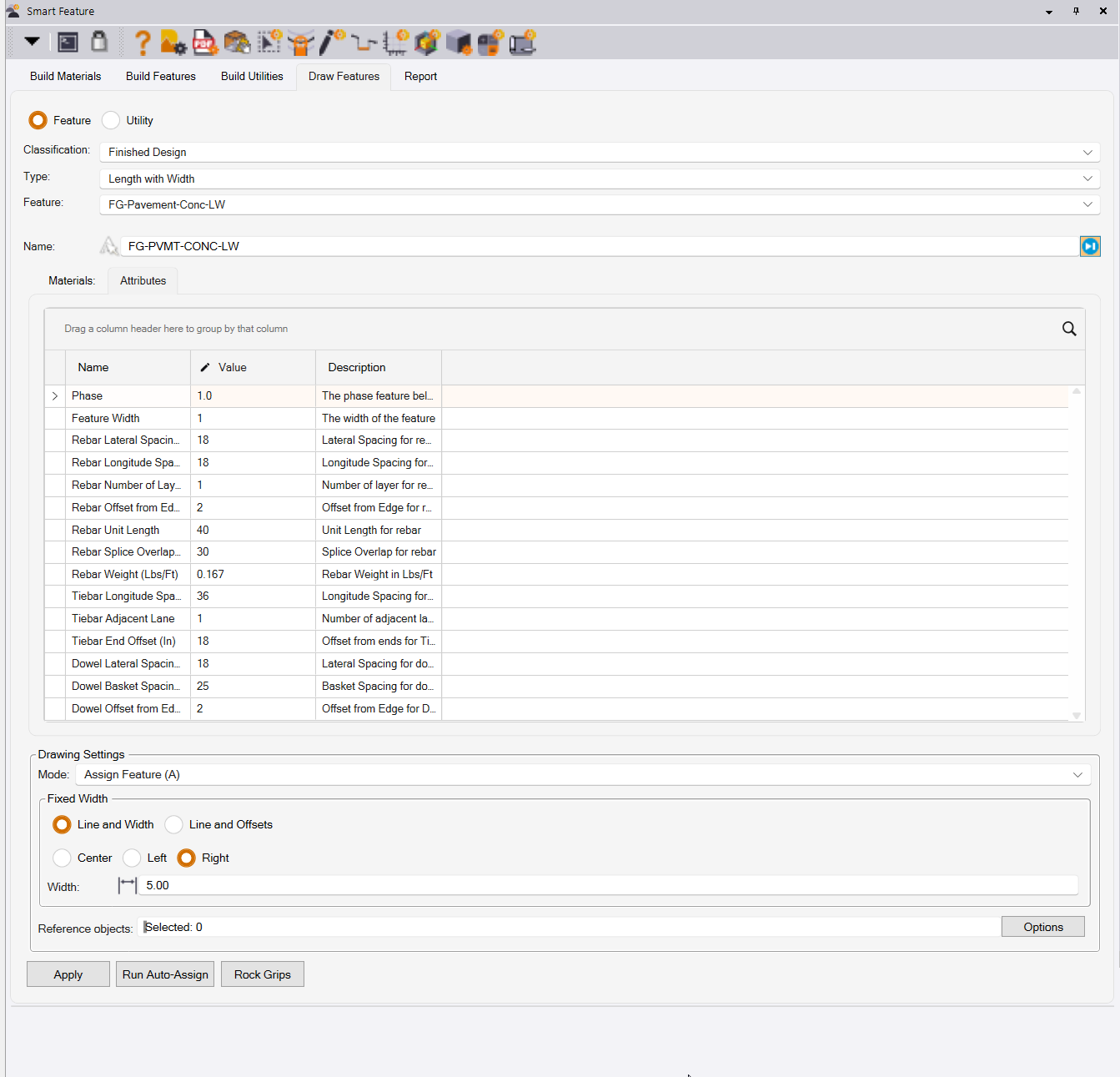Click the PDF document toolbar icon
The height and width of the screenshot is (1077, 1120).
point(204,43)
